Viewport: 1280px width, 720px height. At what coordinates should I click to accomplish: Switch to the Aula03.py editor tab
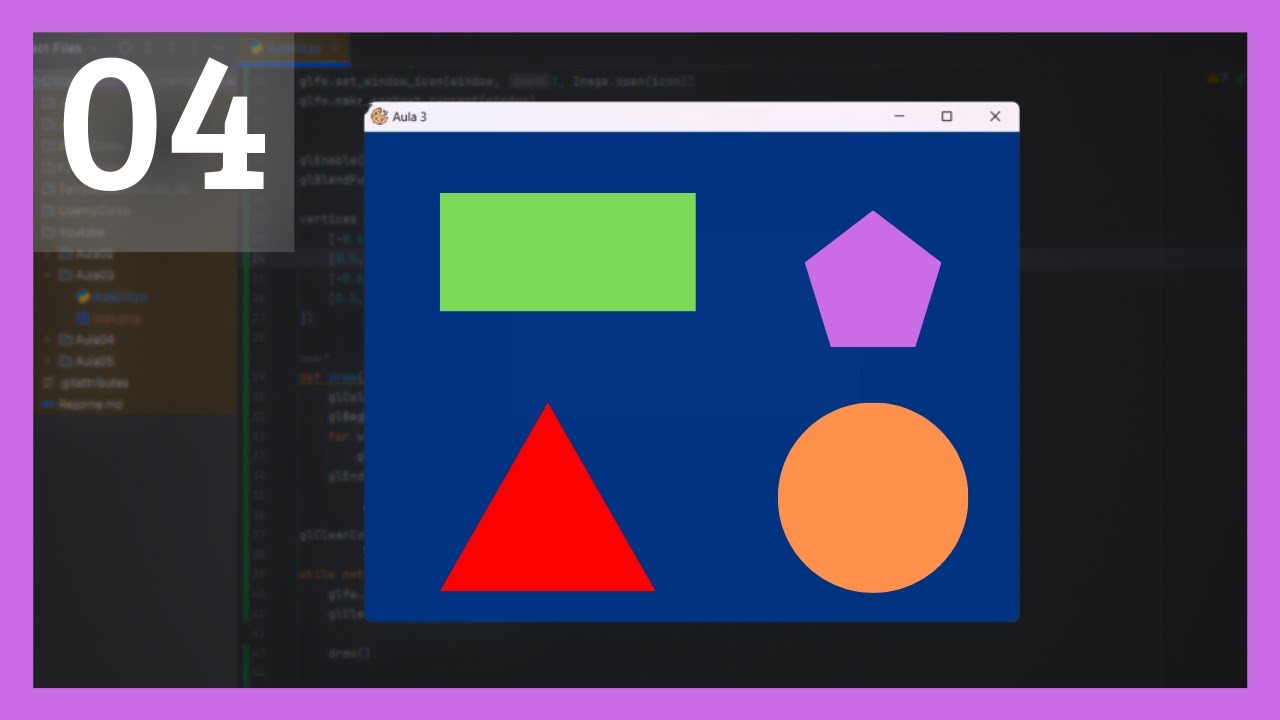[x=294, y=47]
